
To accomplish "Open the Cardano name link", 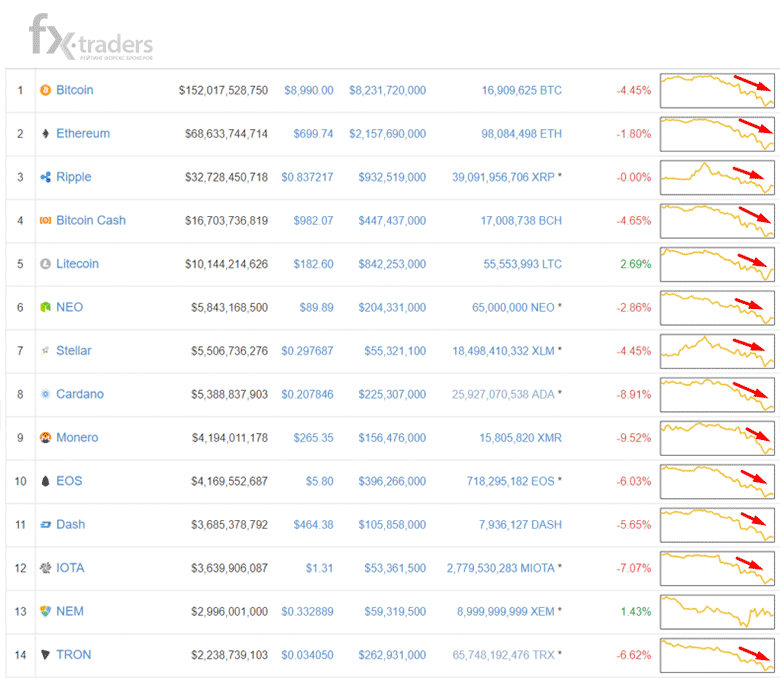I will [80, 394].
